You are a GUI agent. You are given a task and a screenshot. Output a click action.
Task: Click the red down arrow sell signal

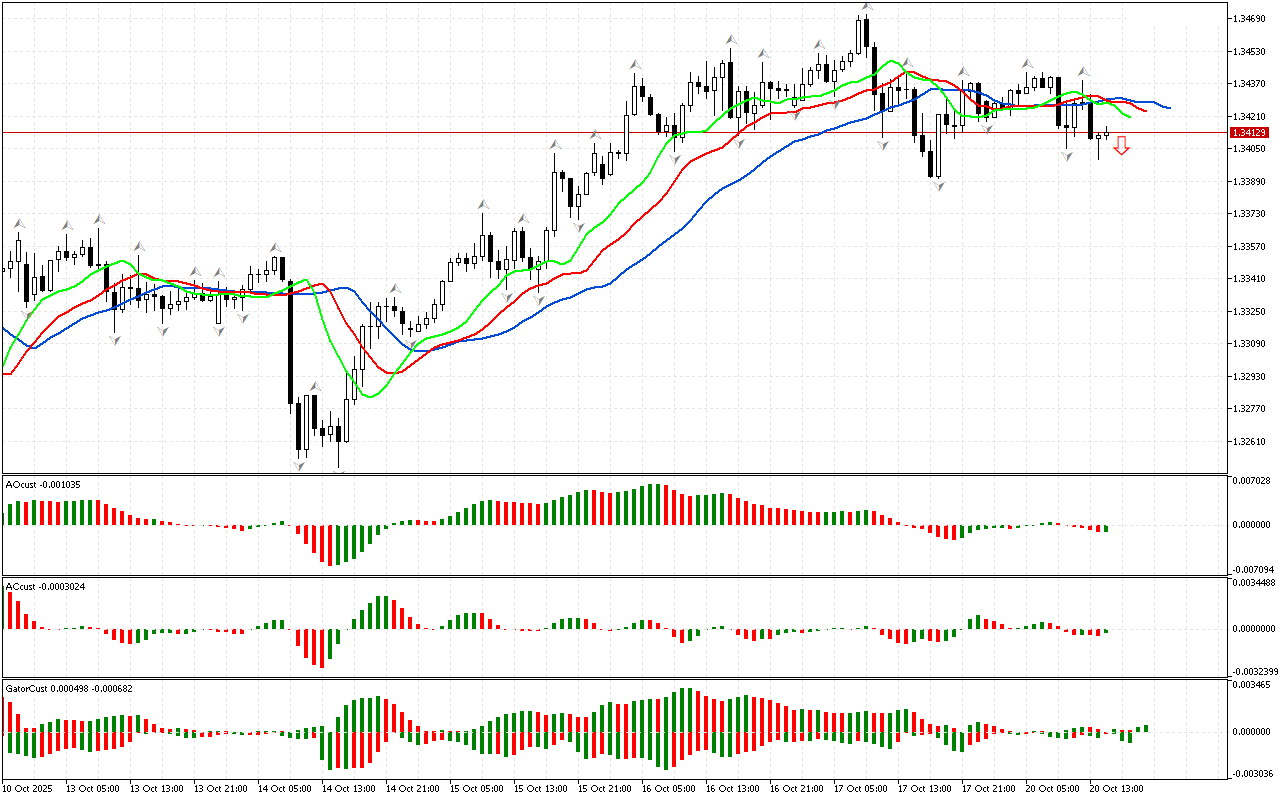click(x=1122, y=146)
